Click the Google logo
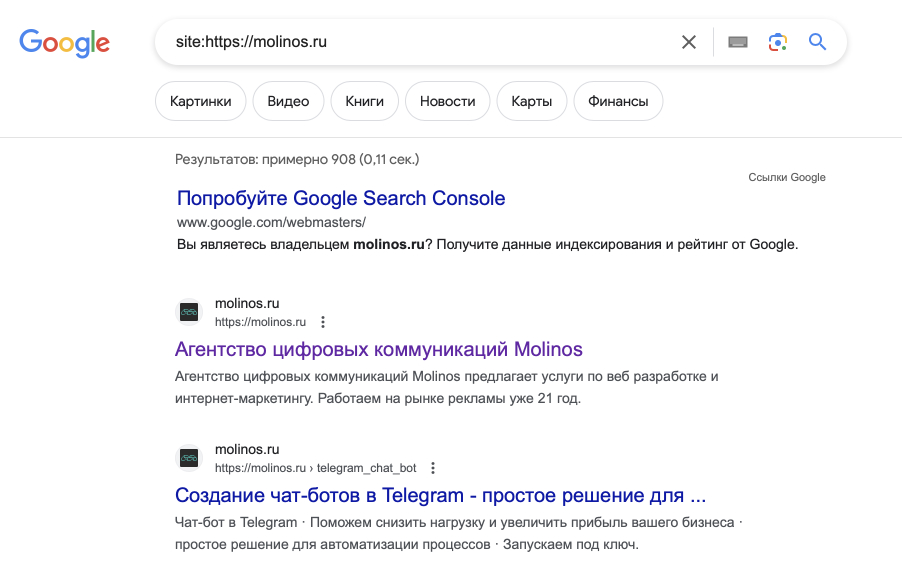Image resolution: width=902 pixels, height=572 pixels. coord(64,43)
